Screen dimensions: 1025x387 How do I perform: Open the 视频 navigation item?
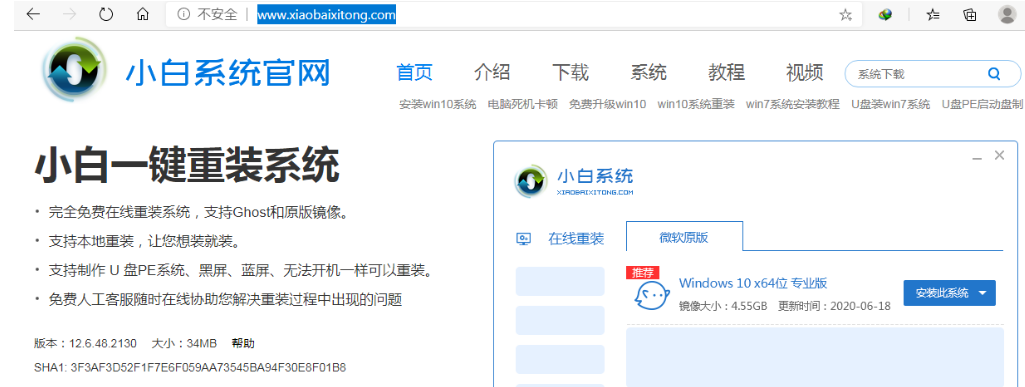pos(805,72)
